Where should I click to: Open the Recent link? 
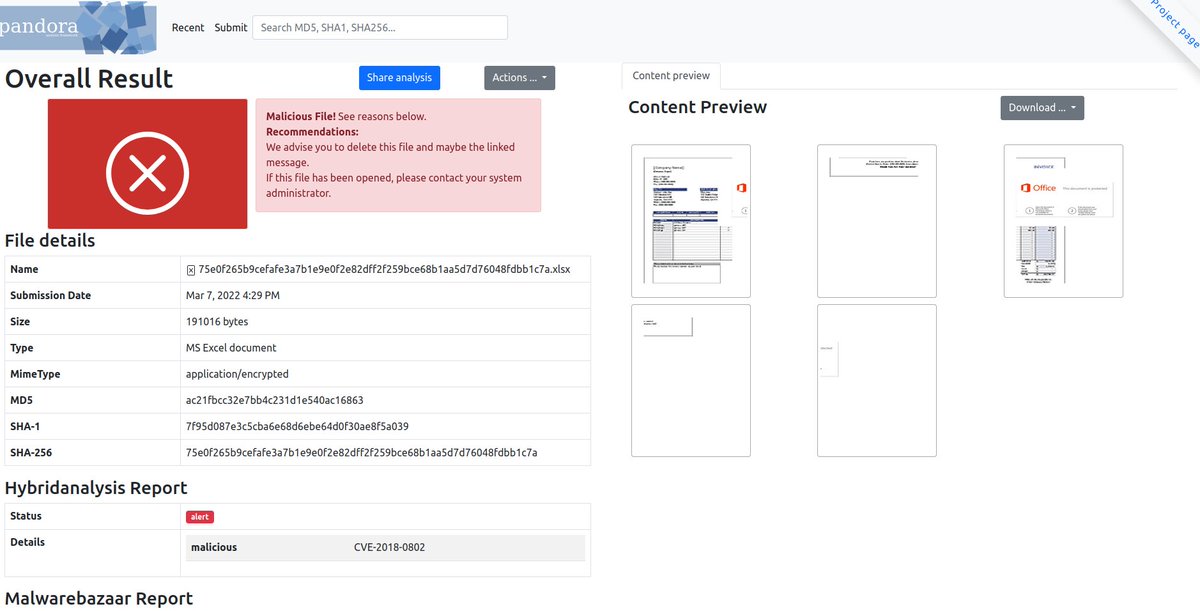click(188, 28)
